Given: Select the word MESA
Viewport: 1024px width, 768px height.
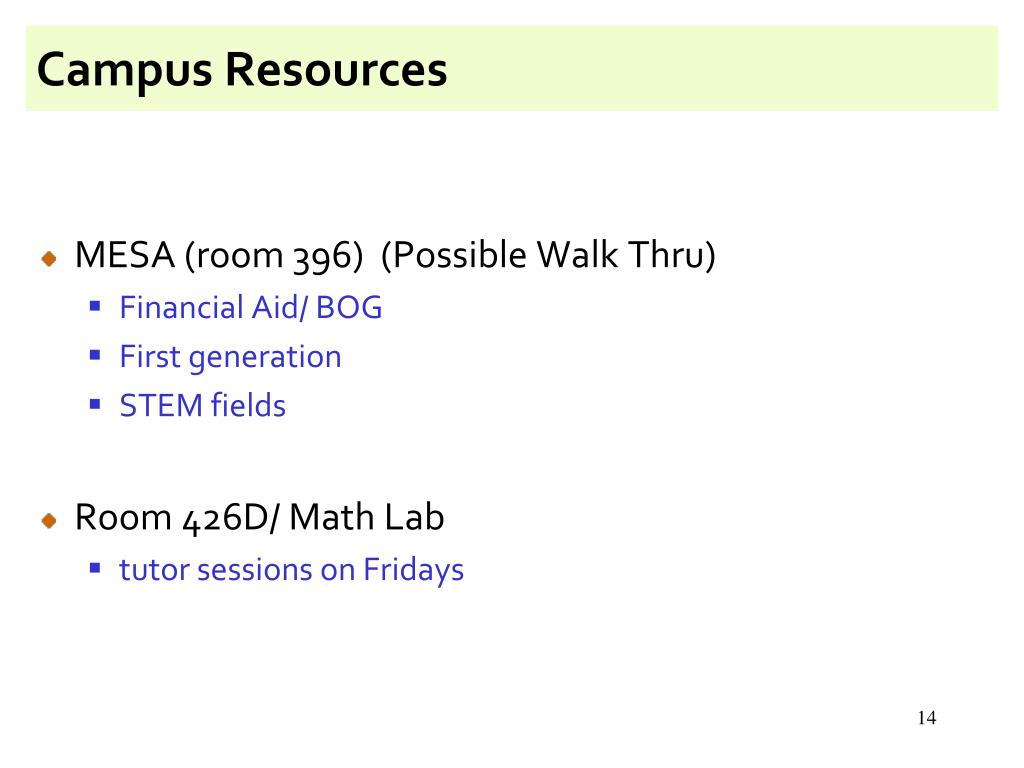Looking at the screenshot, I should coord(125,255).
